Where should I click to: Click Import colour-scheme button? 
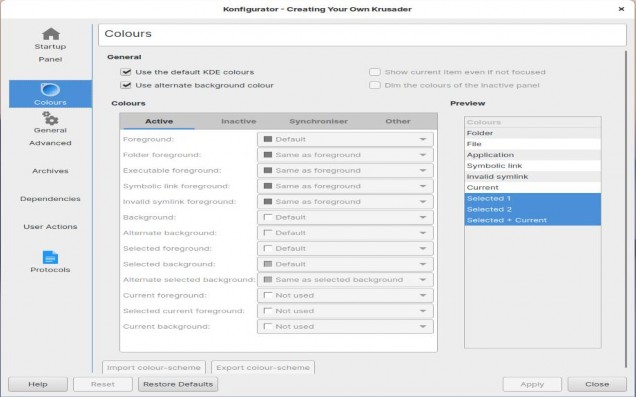pyautogui.click(x=154, y=367)
